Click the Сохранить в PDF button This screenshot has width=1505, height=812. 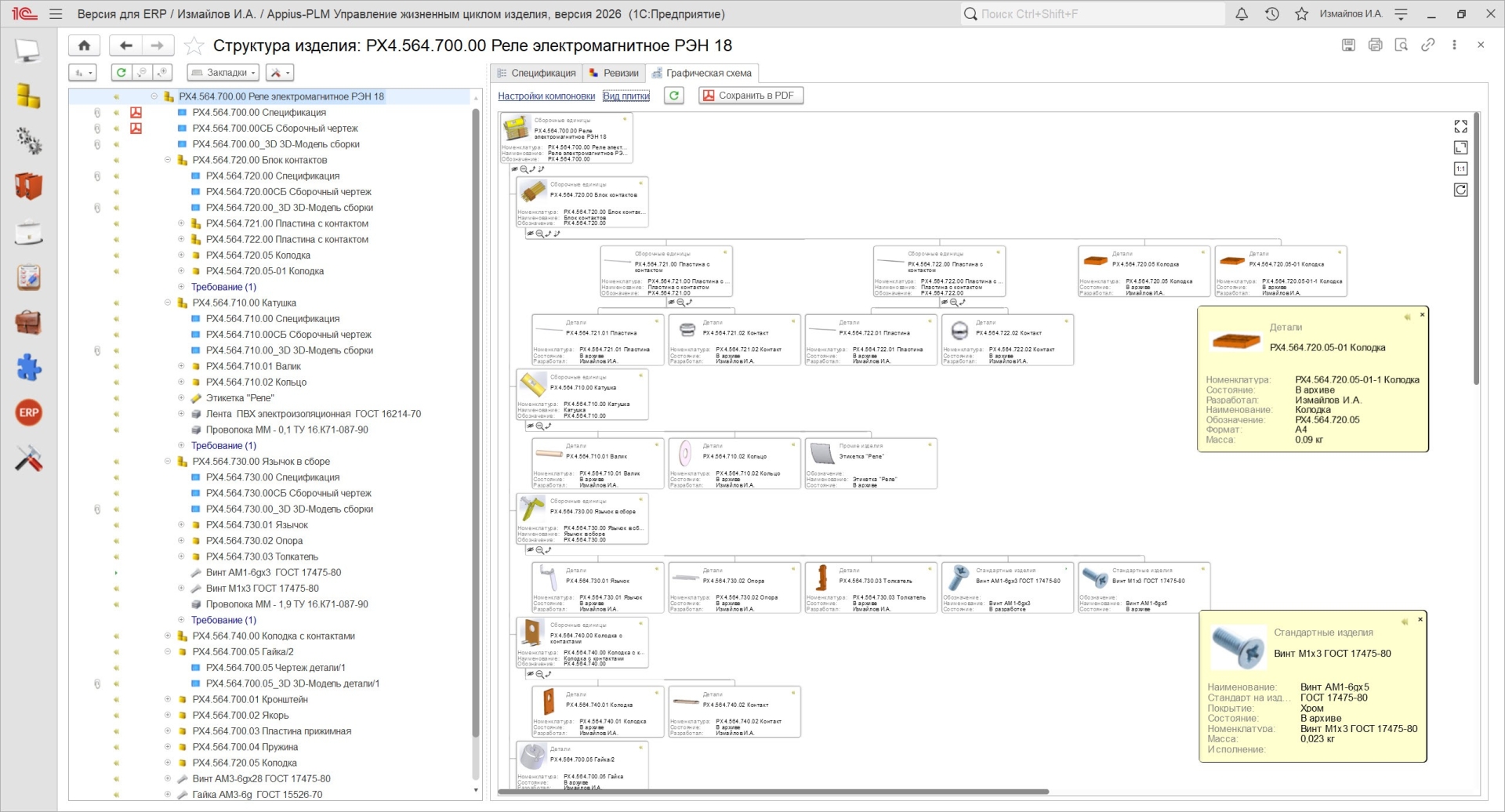point(750,96)
